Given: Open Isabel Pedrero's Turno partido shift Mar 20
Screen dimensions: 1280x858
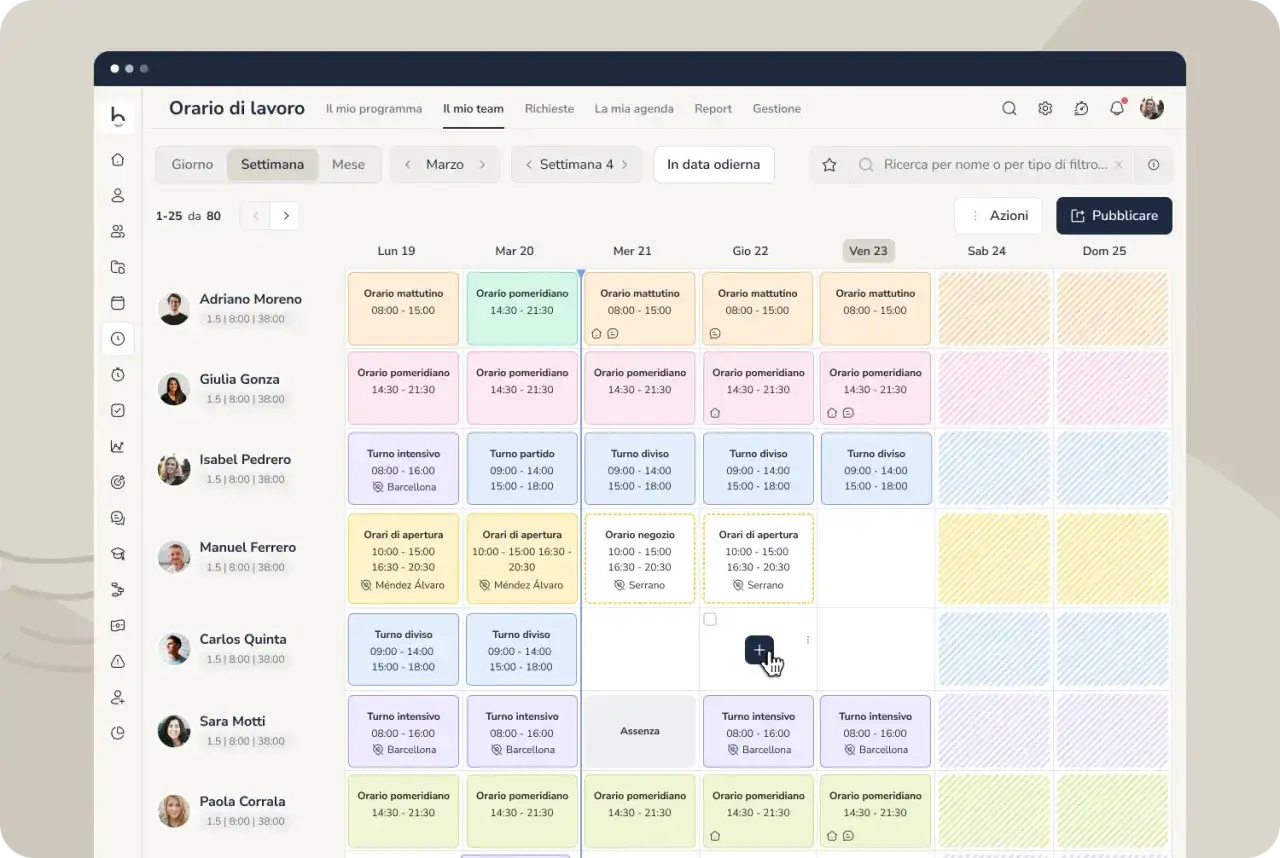Looking at the screenshot, I should pyautogui.click(x=522, y=469).
